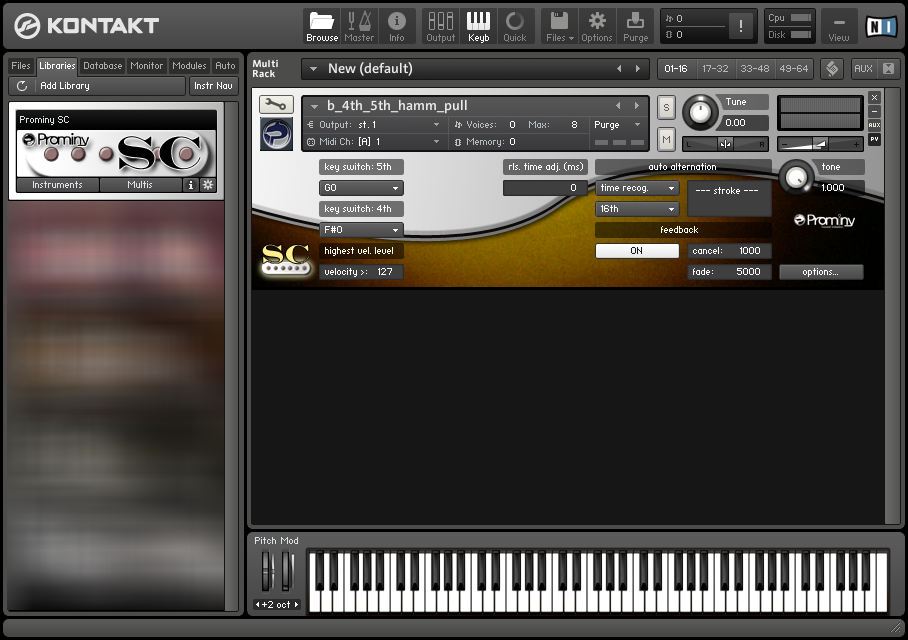908x640 pixels.
Task: Click the fade 5000 value field
Action: (729, 272)
